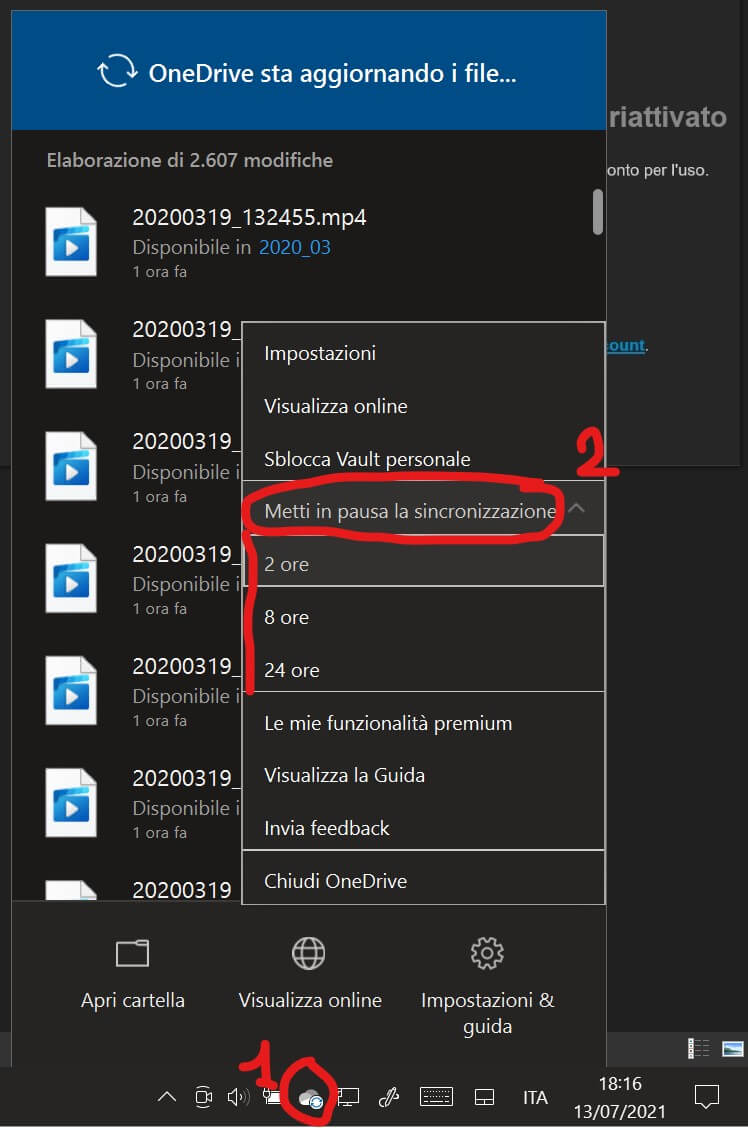Open folder using Apri cartella icon

tap(132, 954)
